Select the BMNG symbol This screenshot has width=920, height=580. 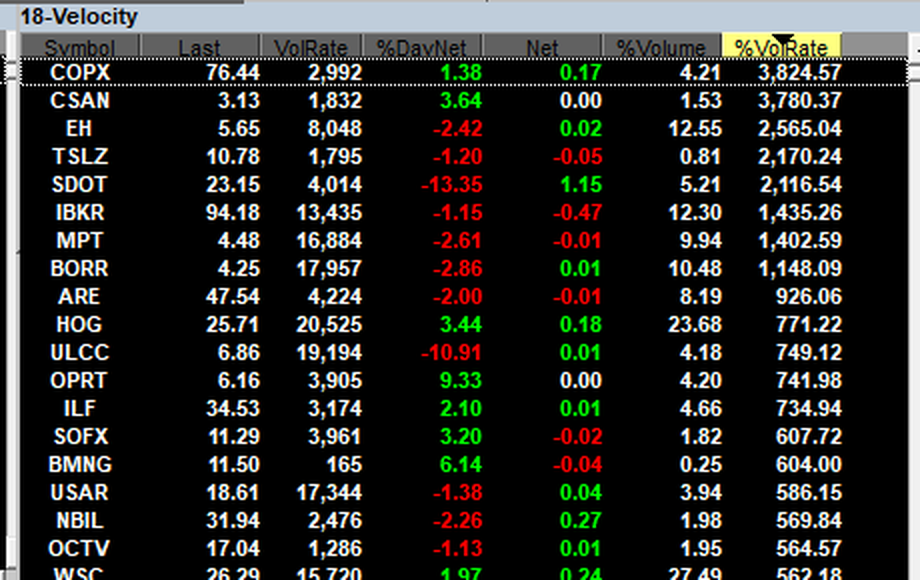(80, 464)
